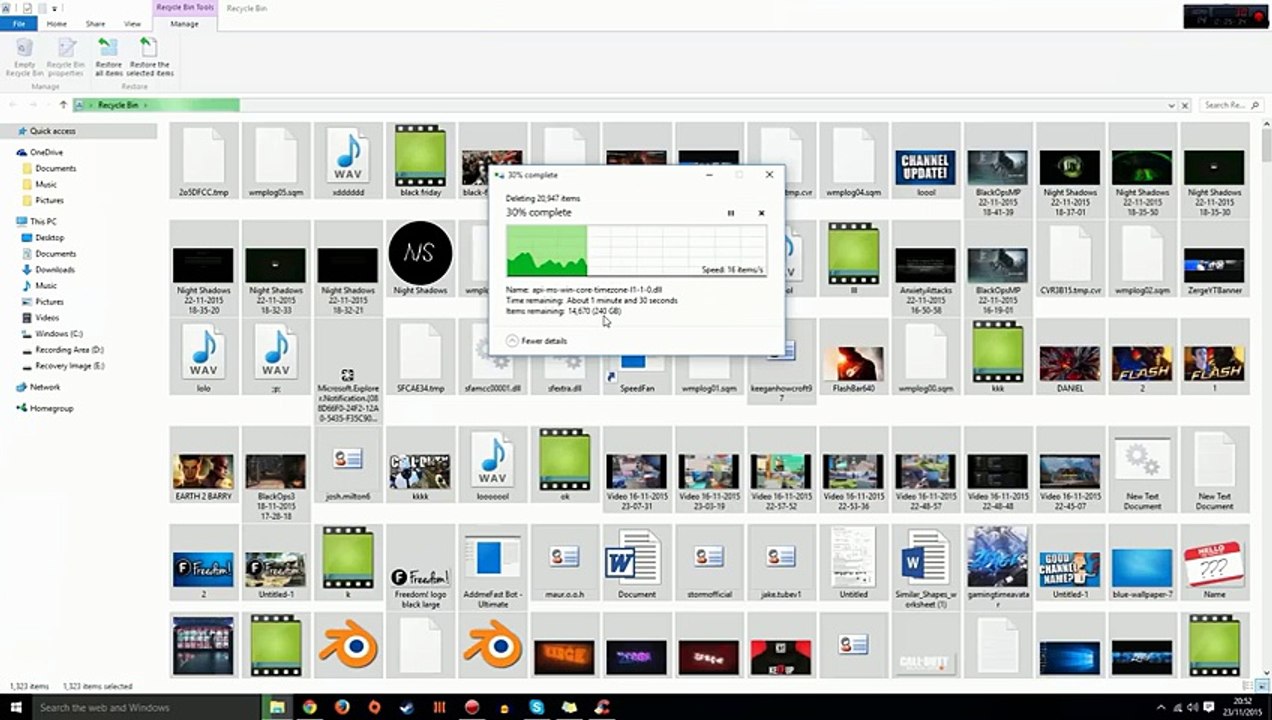Select the black friday video file
The height and width of the screenshot is (720, 1272).
coord(420,160)
